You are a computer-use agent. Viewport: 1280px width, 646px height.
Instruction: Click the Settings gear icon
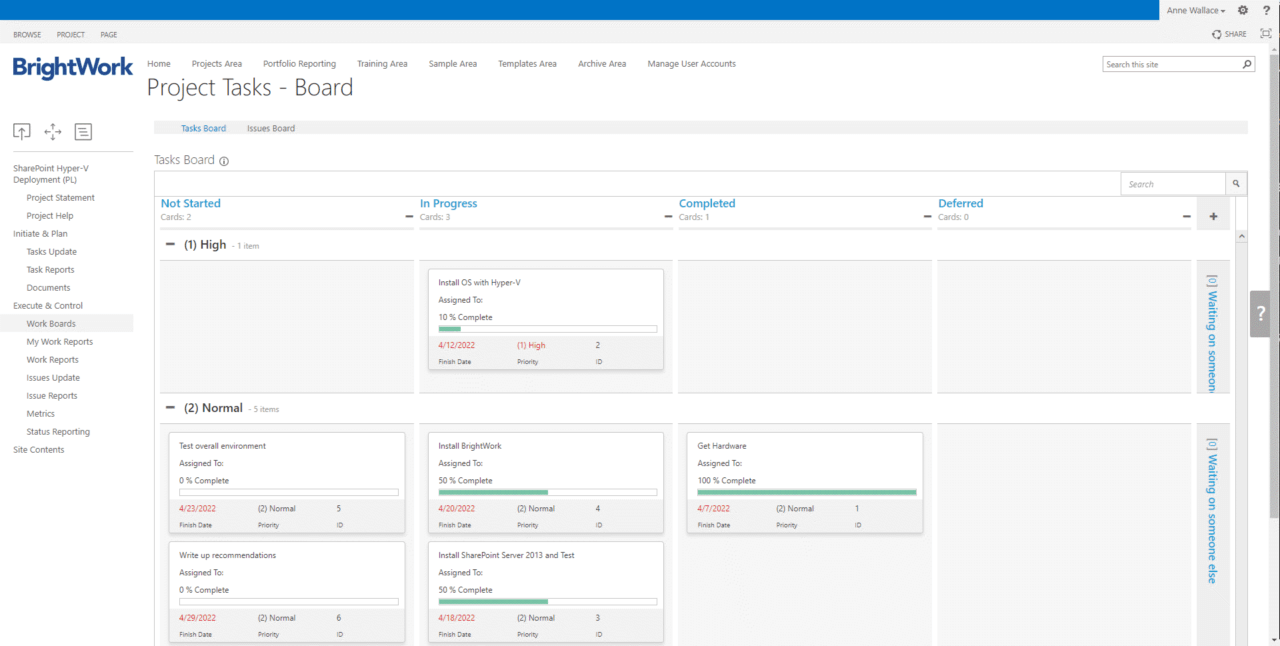[1242, 10]
